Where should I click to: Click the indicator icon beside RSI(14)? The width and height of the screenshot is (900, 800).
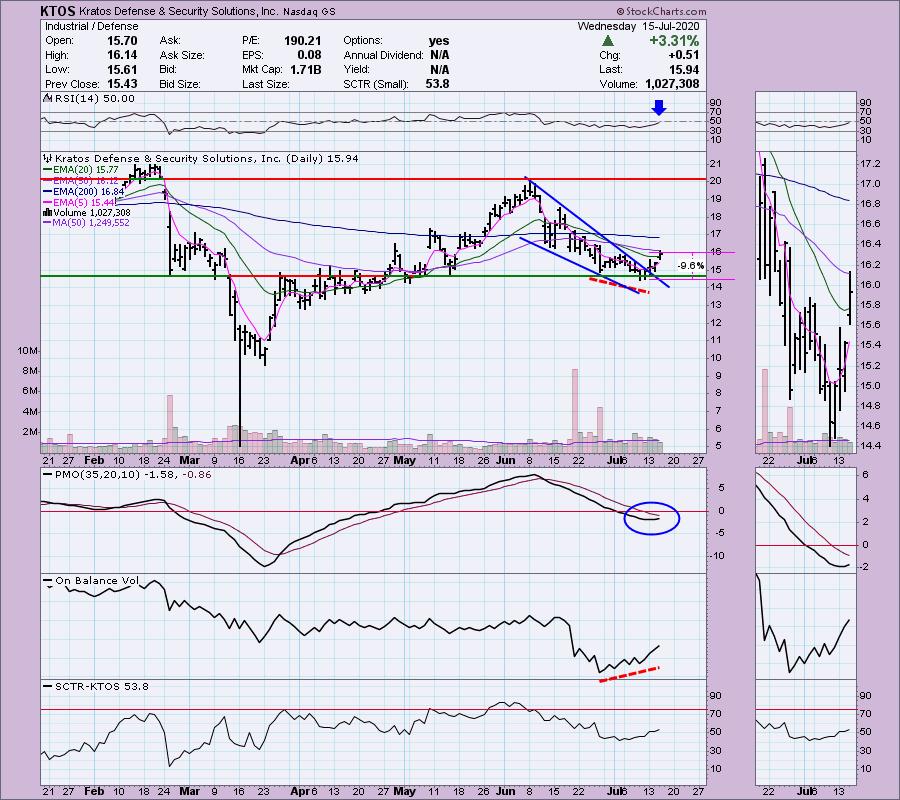coord(46,99)
